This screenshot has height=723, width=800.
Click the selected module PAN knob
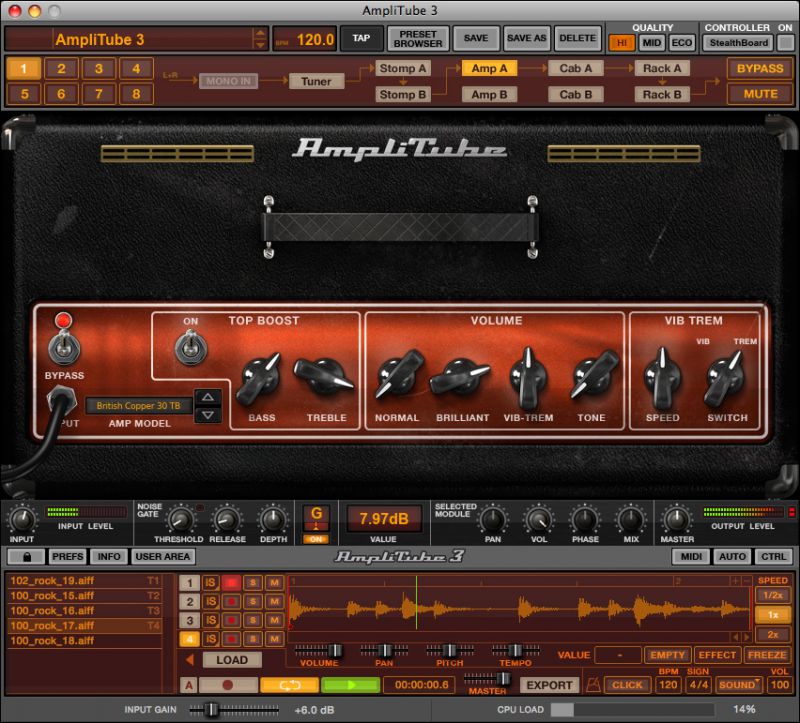[492, 519]
